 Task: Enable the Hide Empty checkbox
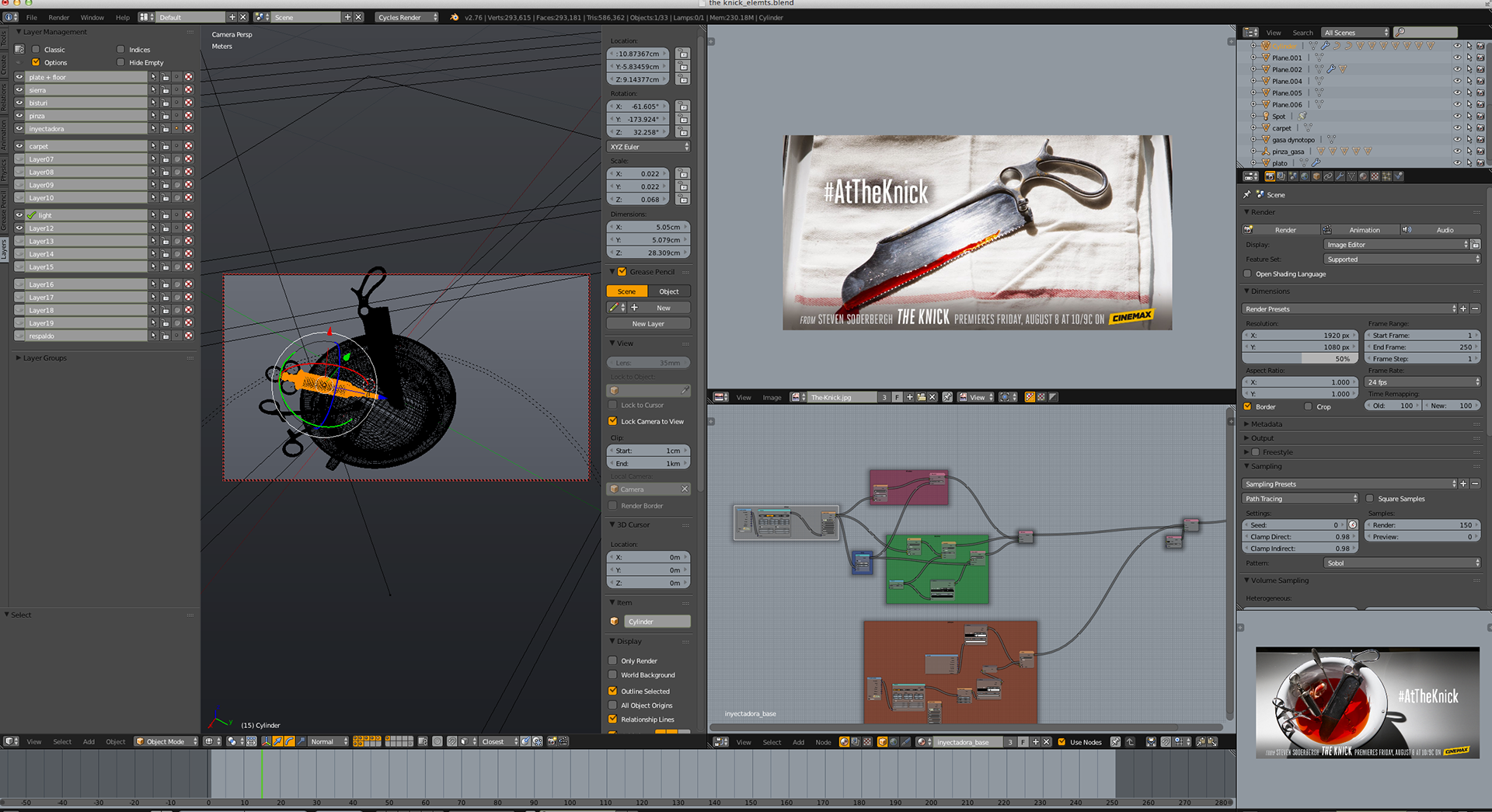pyautogui.click(x=120, y=62)
